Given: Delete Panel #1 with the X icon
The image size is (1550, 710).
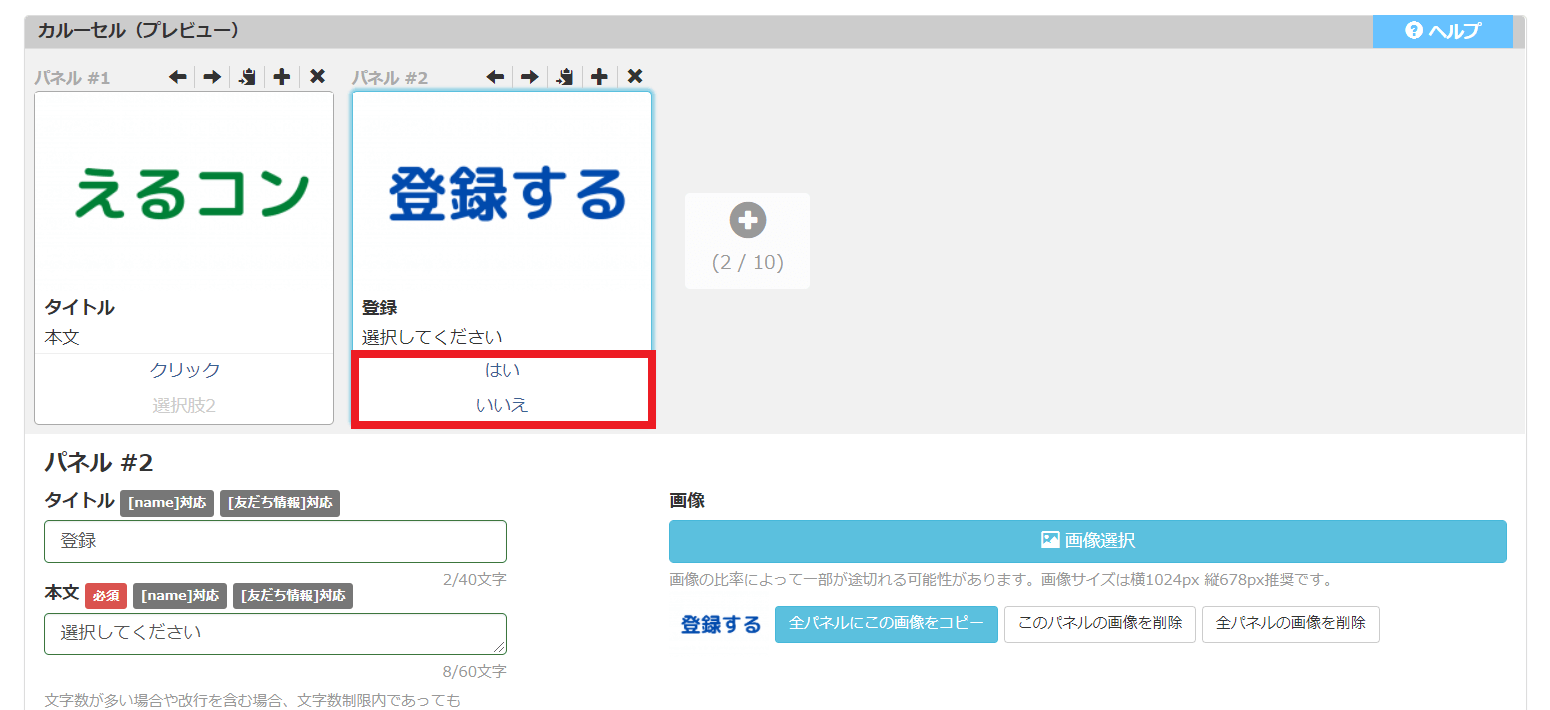Looking at the screenshot, I should click(317, 77).
